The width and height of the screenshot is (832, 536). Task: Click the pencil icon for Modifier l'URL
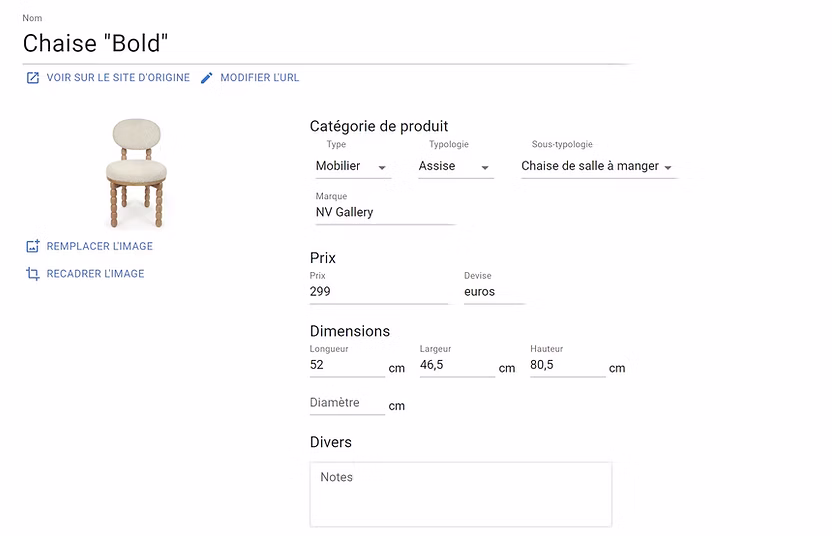(x=207, y=78)
